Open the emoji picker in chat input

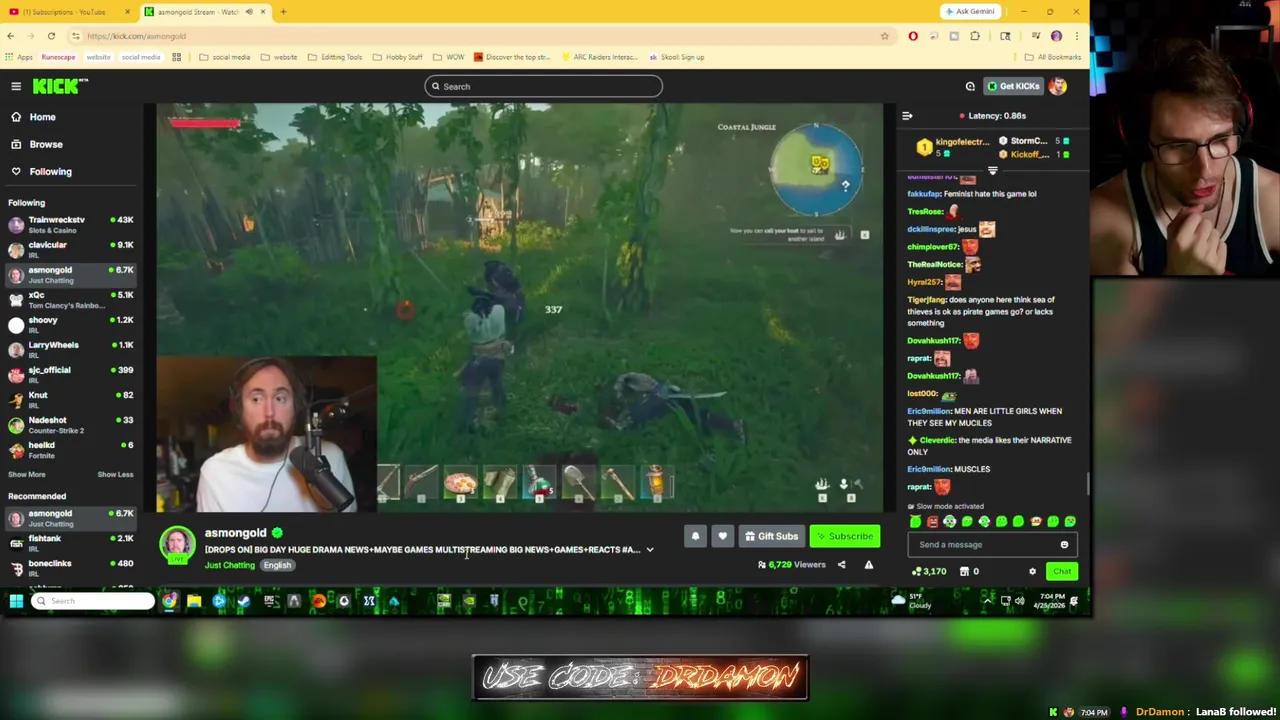point(1064,545)
